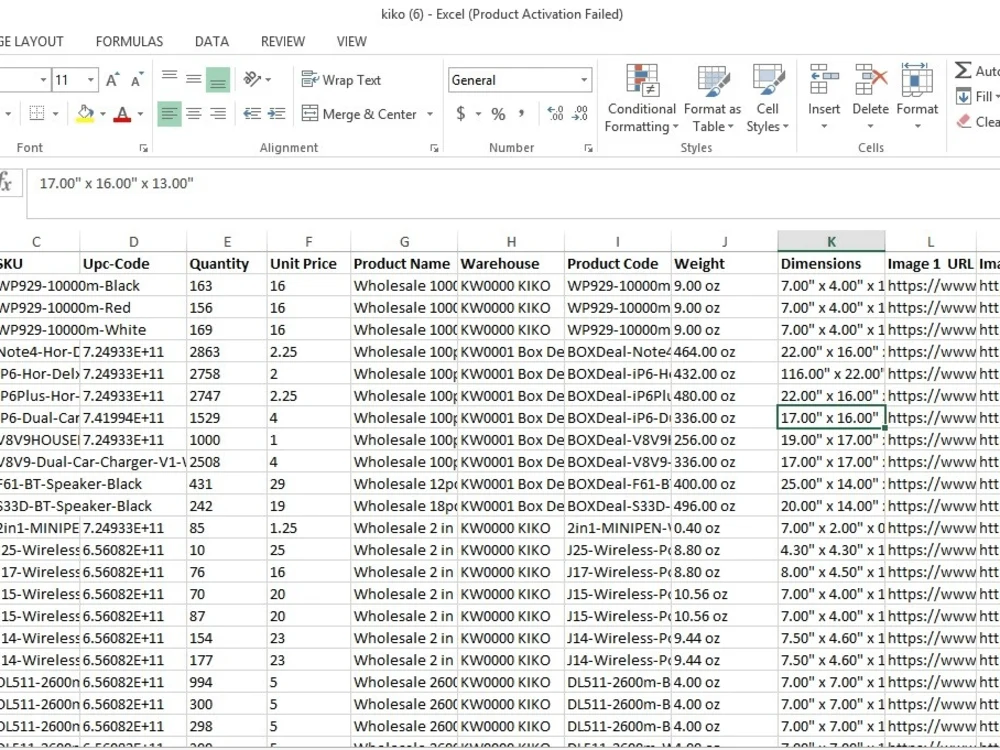The height and width of the screenshot is (750, 1000).
Task: Select column K header
Action: tap(831, 242)
